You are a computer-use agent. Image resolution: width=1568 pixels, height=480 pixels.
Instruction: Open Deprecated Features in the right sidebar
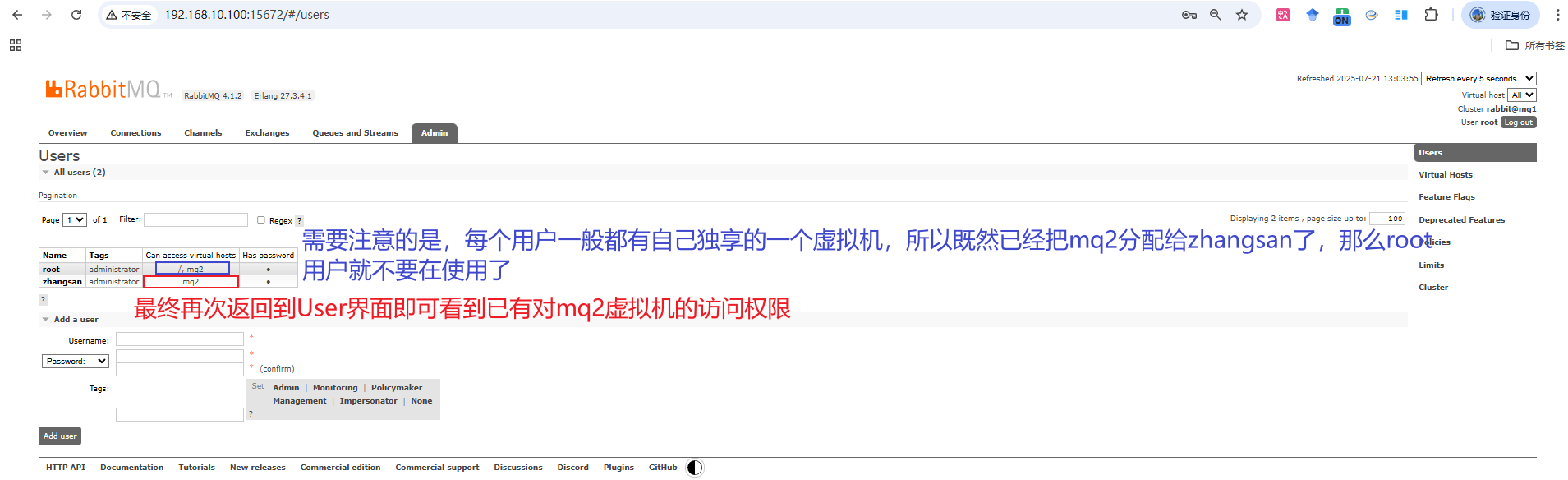point(1461,219)
